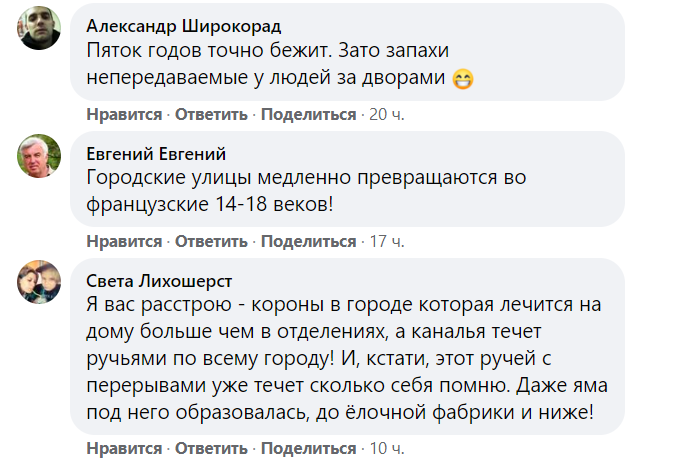Like Александр Широкорад's comment with Нравится
This screenshot has height=460, width=677.
[x=124, y=114]
